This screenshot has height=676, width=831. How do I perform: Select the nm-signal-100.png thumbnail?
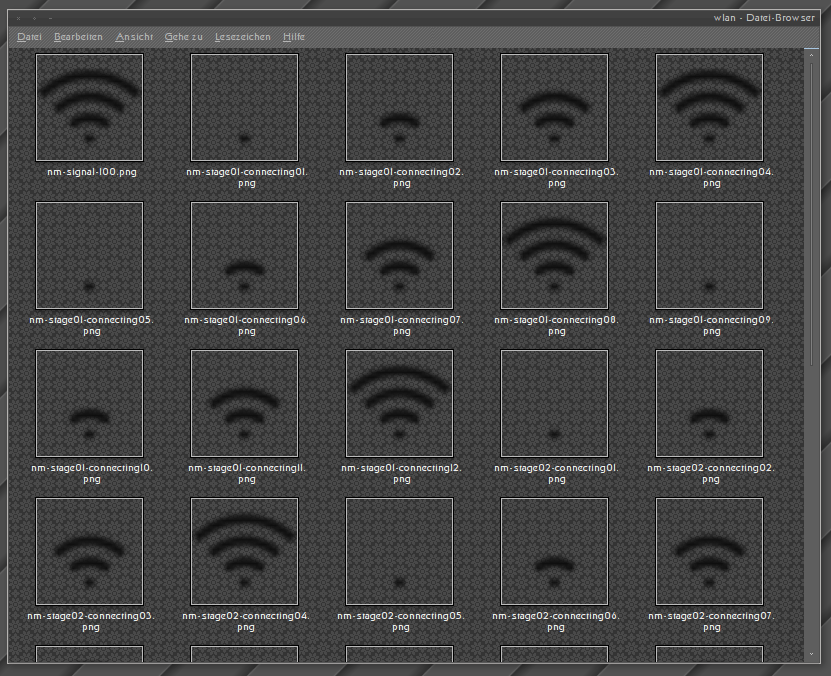(x=90, y=107)
